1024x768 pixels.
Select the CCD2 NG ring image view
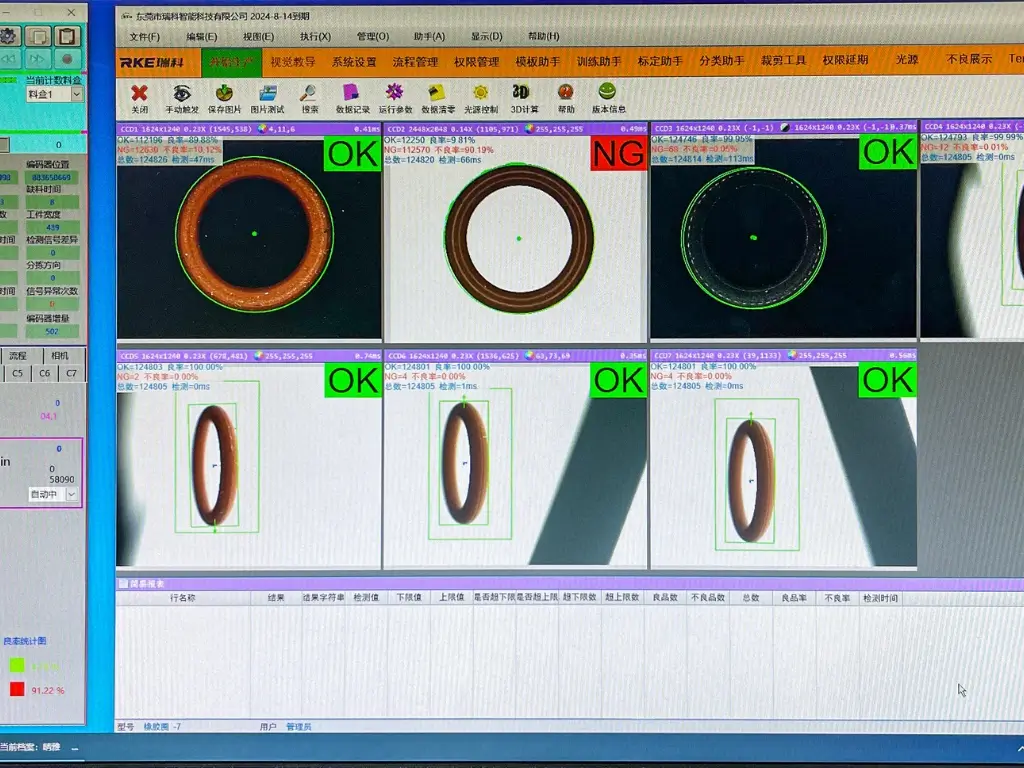point(518,240)
